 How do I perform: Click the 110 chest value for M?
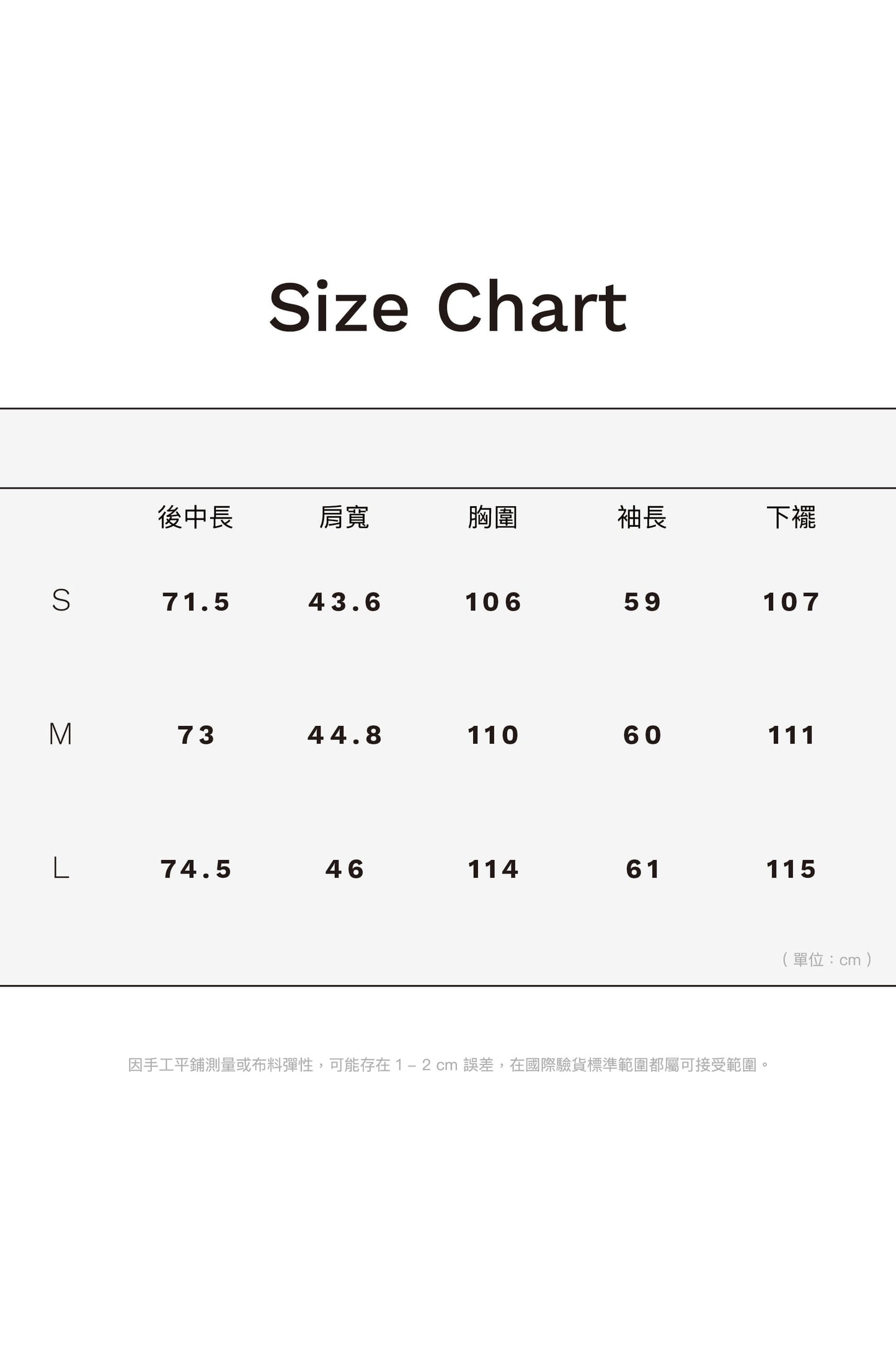point(494,735)
